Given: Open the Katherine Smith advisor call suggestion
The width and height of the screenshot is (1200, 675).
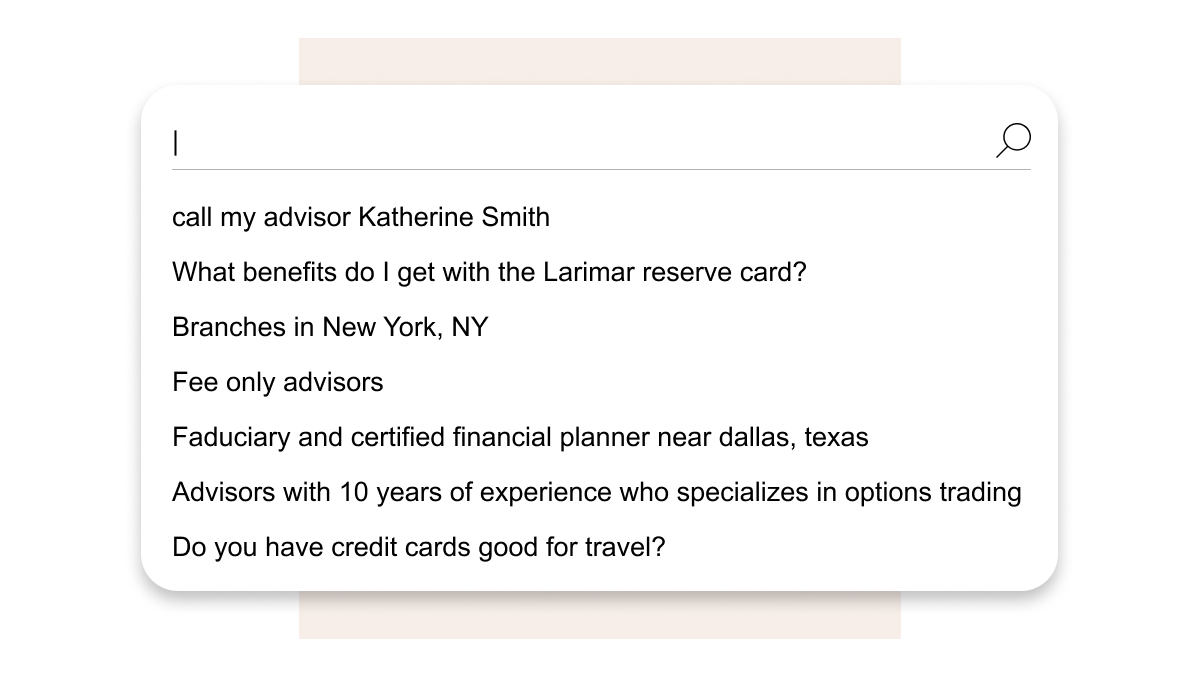Looking at the screenshot, I should (361, 217).
